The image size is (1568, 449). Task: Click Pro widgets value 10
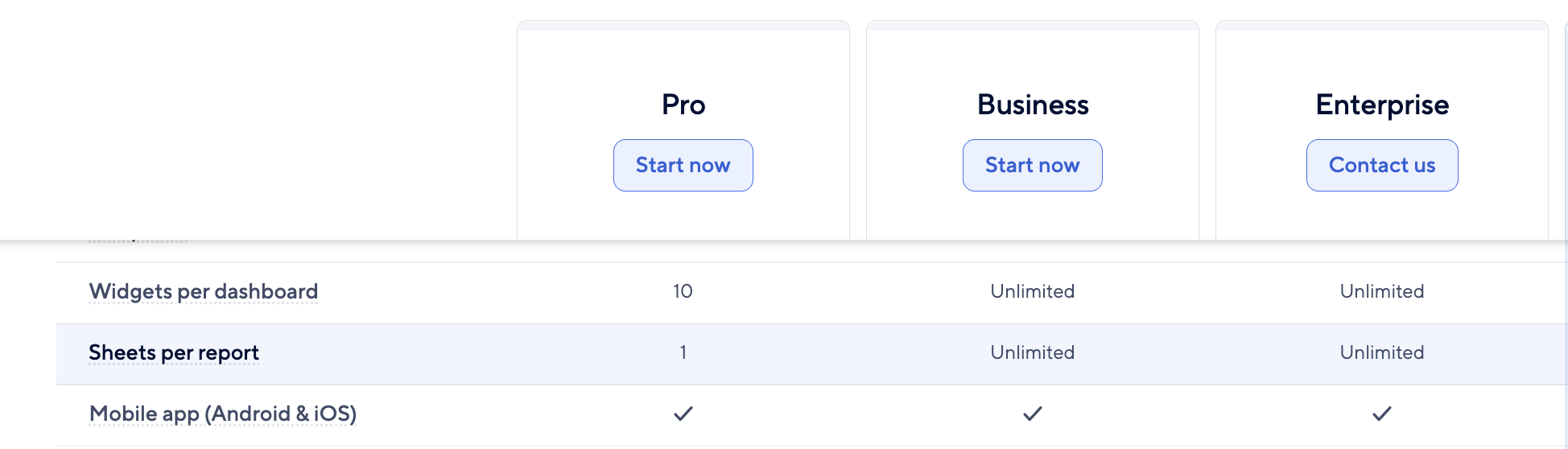pos(683,291)
